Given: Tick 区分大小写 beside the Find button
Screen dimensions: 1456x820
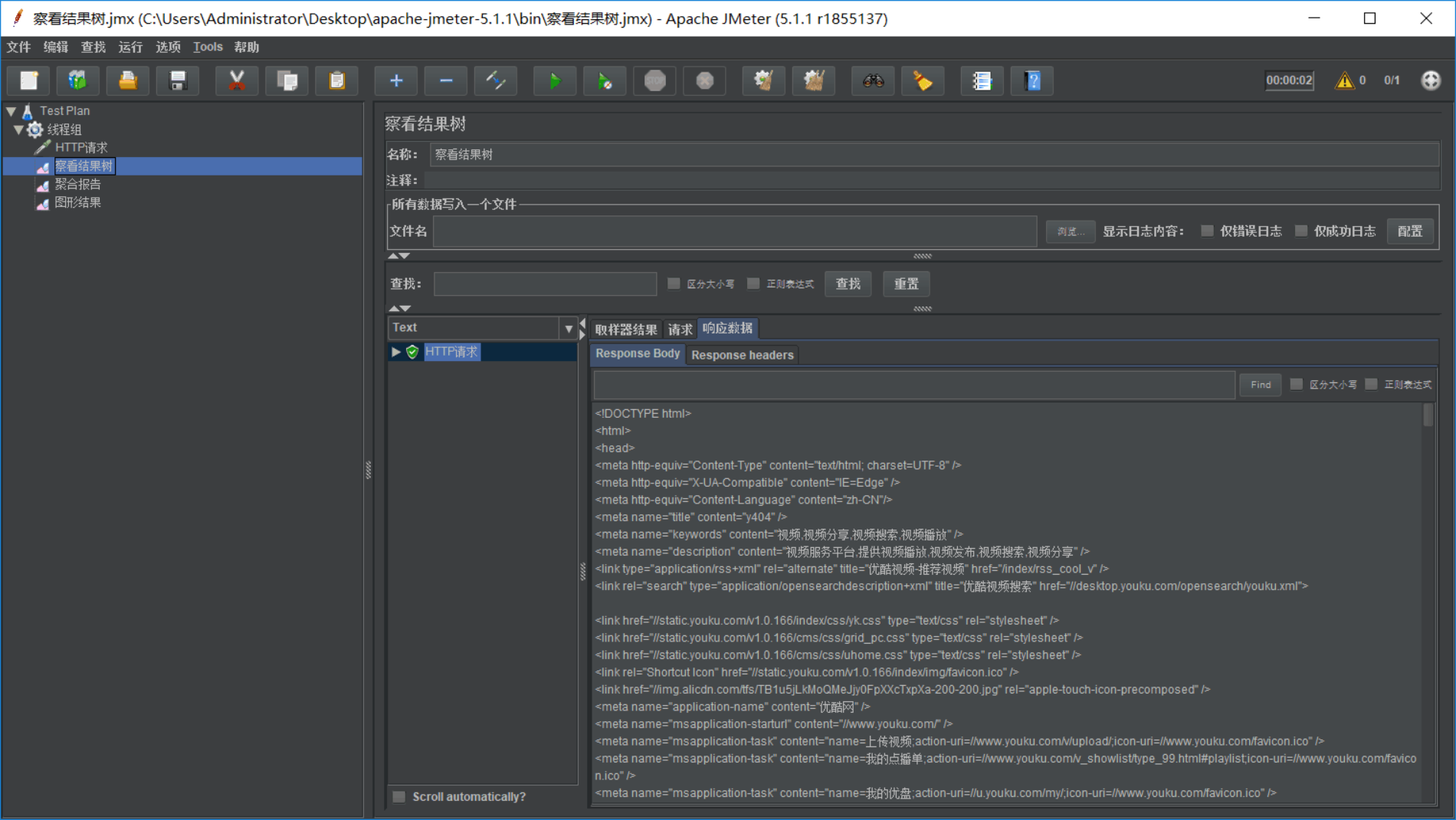Looking at the screenshot, I should [1297, 385].
